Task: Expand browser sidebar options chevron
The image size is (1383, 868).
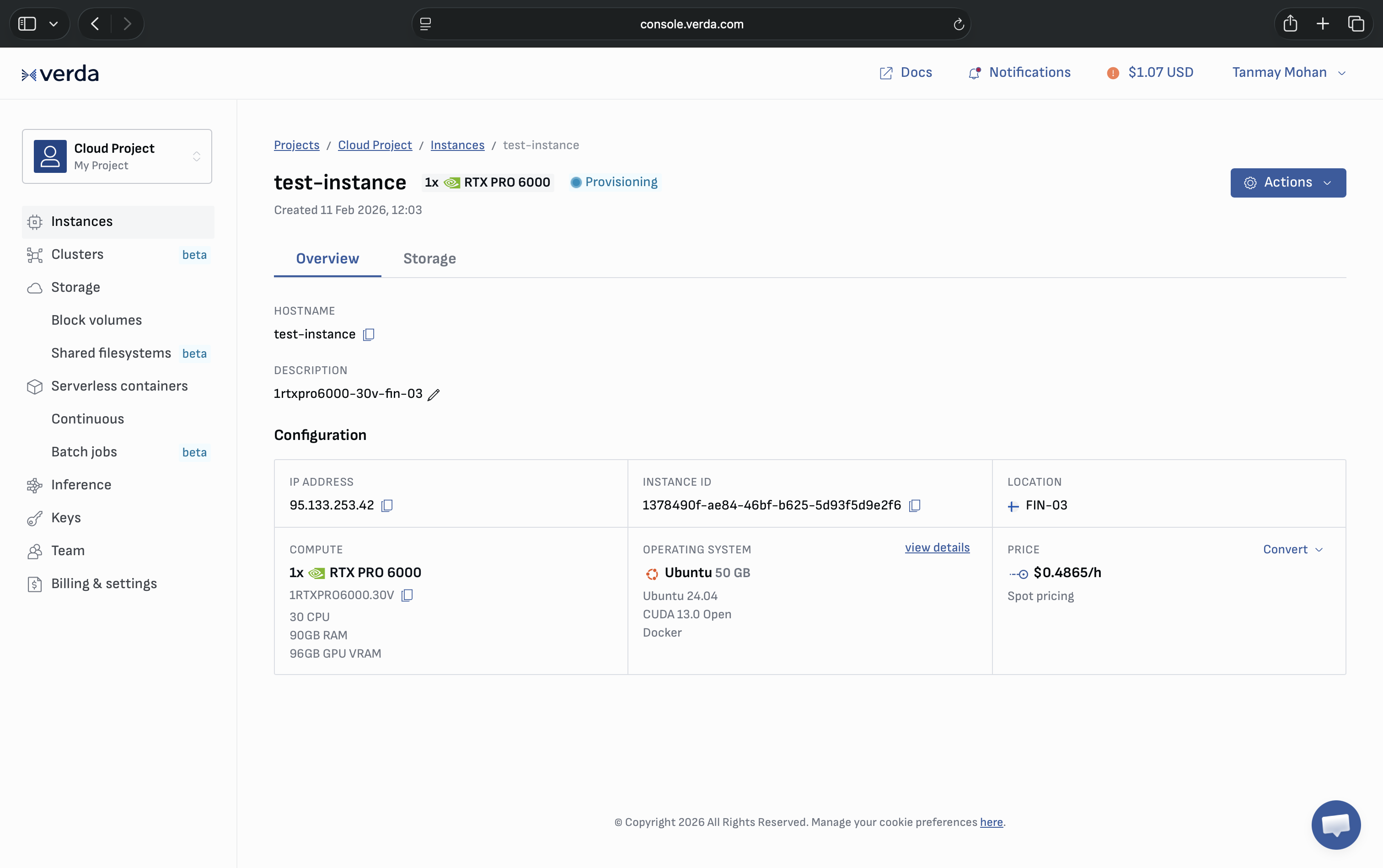Action: [x=54, y=23]
